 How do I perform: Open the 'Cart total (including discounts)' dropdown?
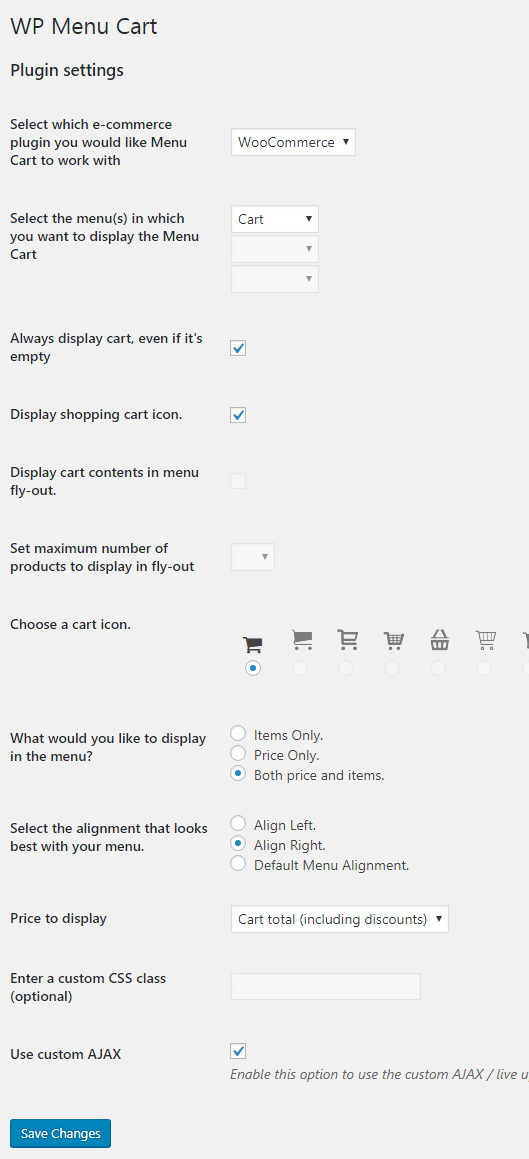340,919
